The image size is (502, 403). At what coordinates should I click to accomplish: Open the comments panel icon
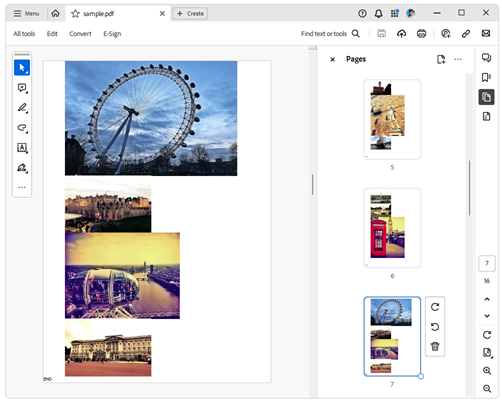486,58
